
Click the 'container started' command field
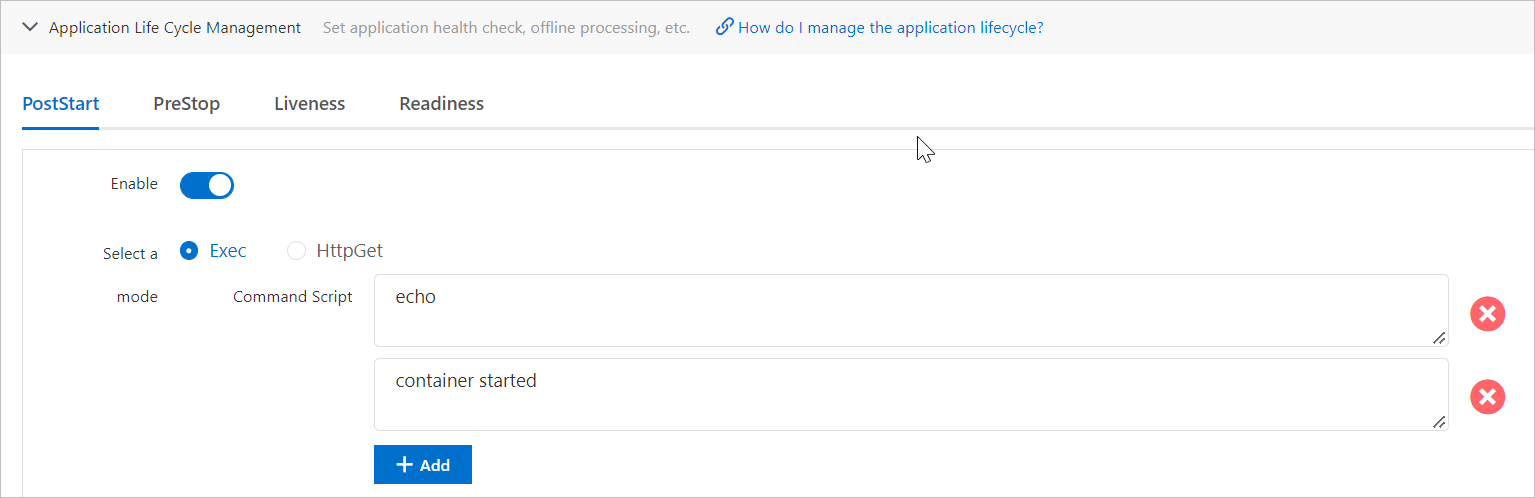[x=910, y=394]
